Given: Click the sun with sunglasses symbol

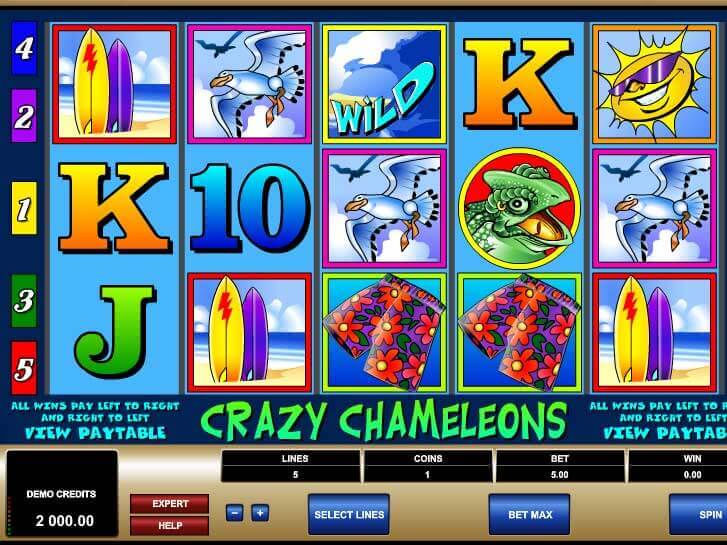Looking at the screenshot, I should pyautogui.click(x=654, y=84).
